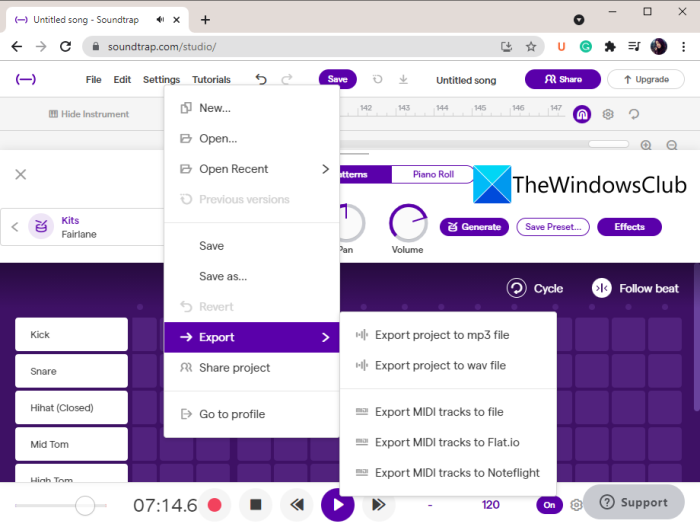Click the Upgrade button

[646, 79]
